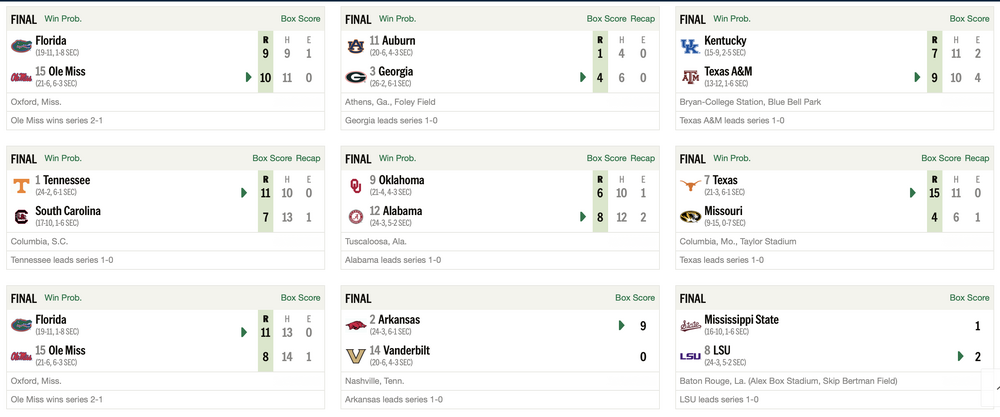Open Box Score for Arkansas-Vanderbilt game

click(x=635, y=298)
